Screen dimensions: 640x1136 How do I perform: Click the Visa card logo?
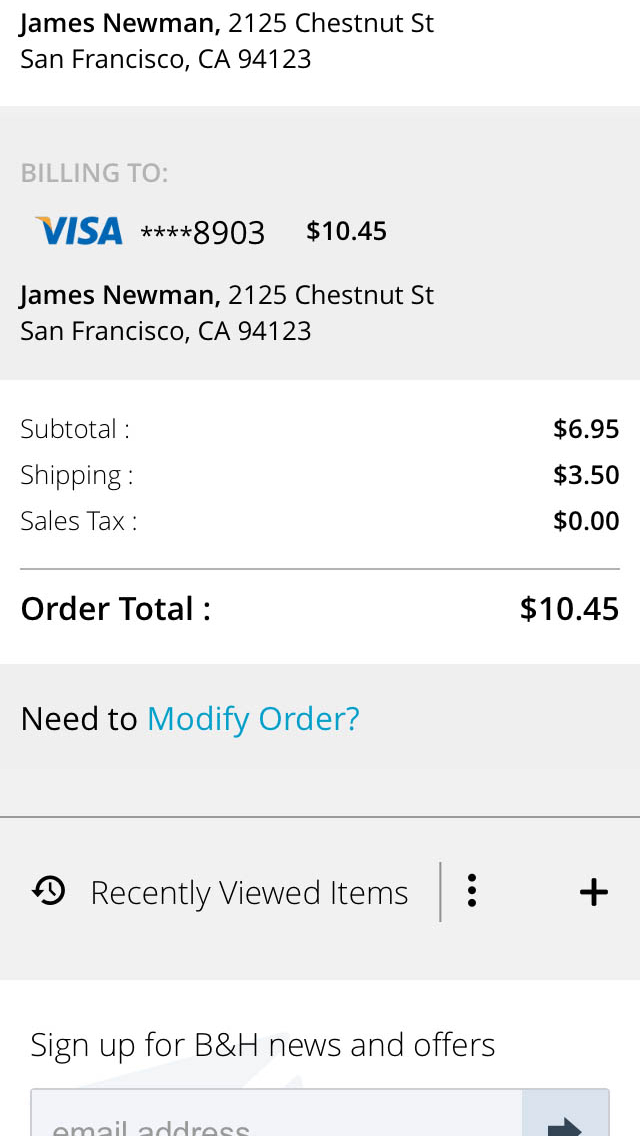79,231
